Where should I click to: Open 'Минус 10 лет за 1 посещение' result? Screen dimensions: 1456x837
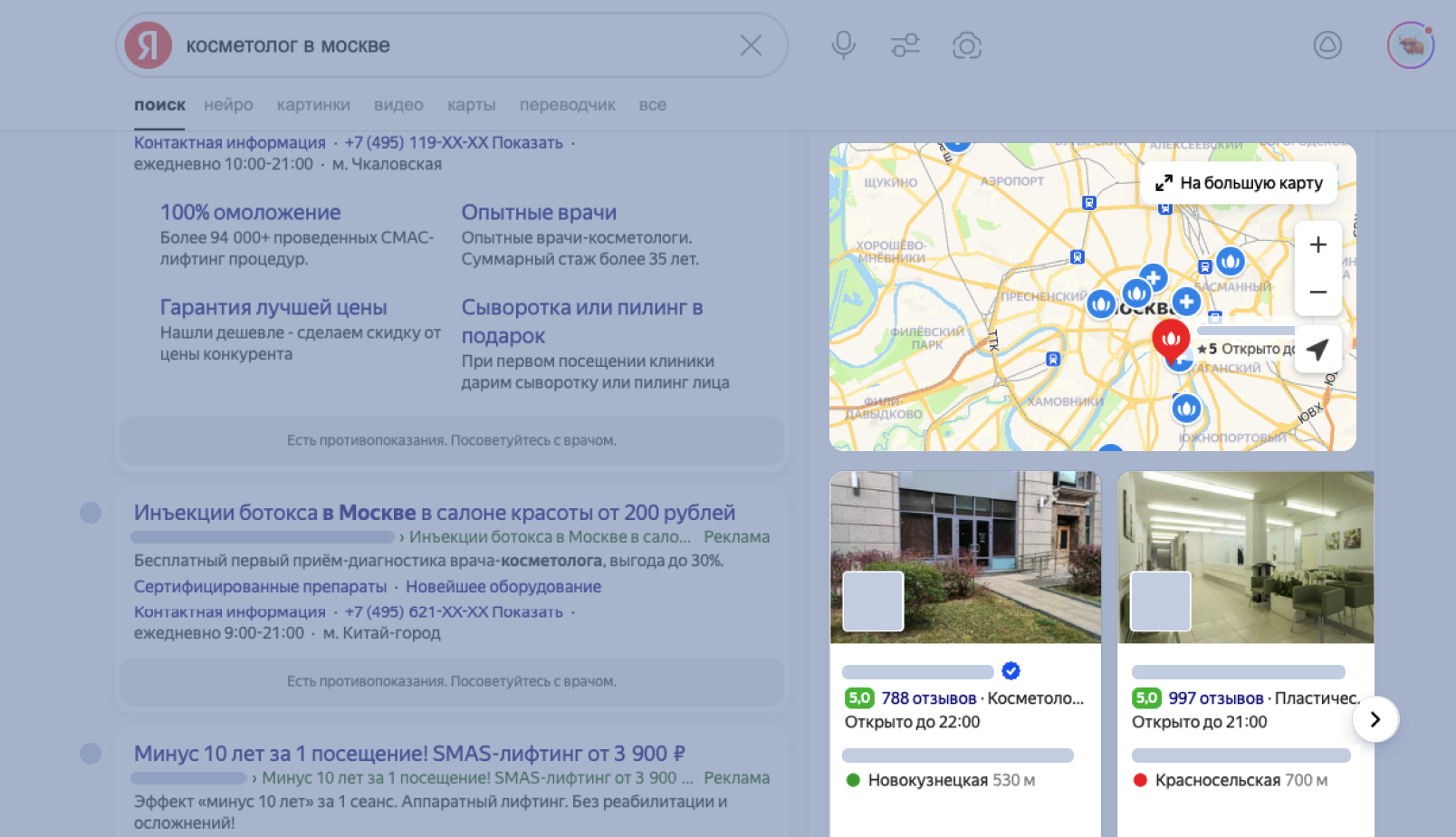coord(409,754)
